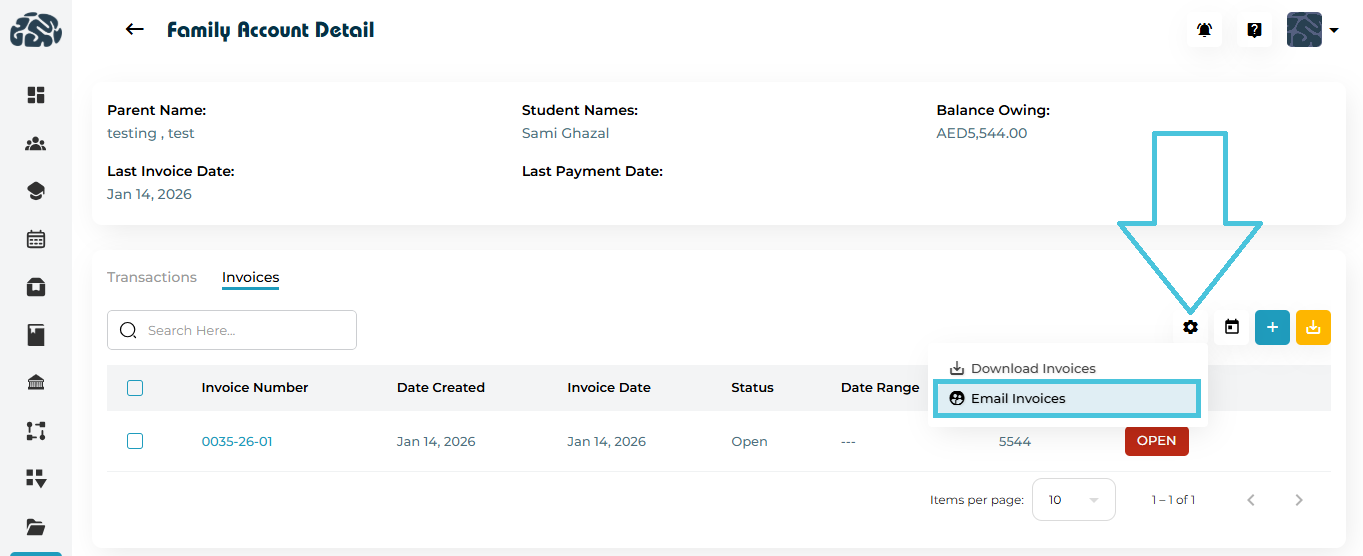Open the dashboard icon in sidebar

point(36,95)
